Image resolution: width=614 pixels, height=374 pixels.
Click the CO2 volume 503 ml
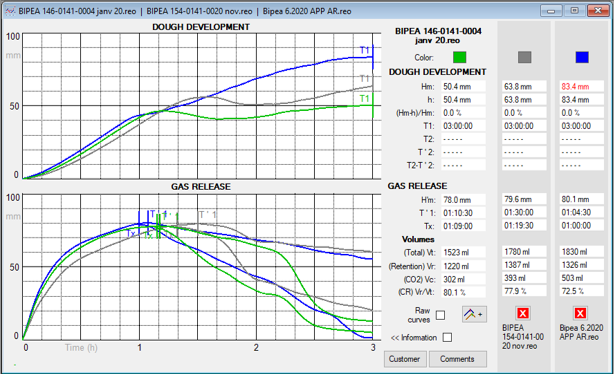tap(581, 278)
